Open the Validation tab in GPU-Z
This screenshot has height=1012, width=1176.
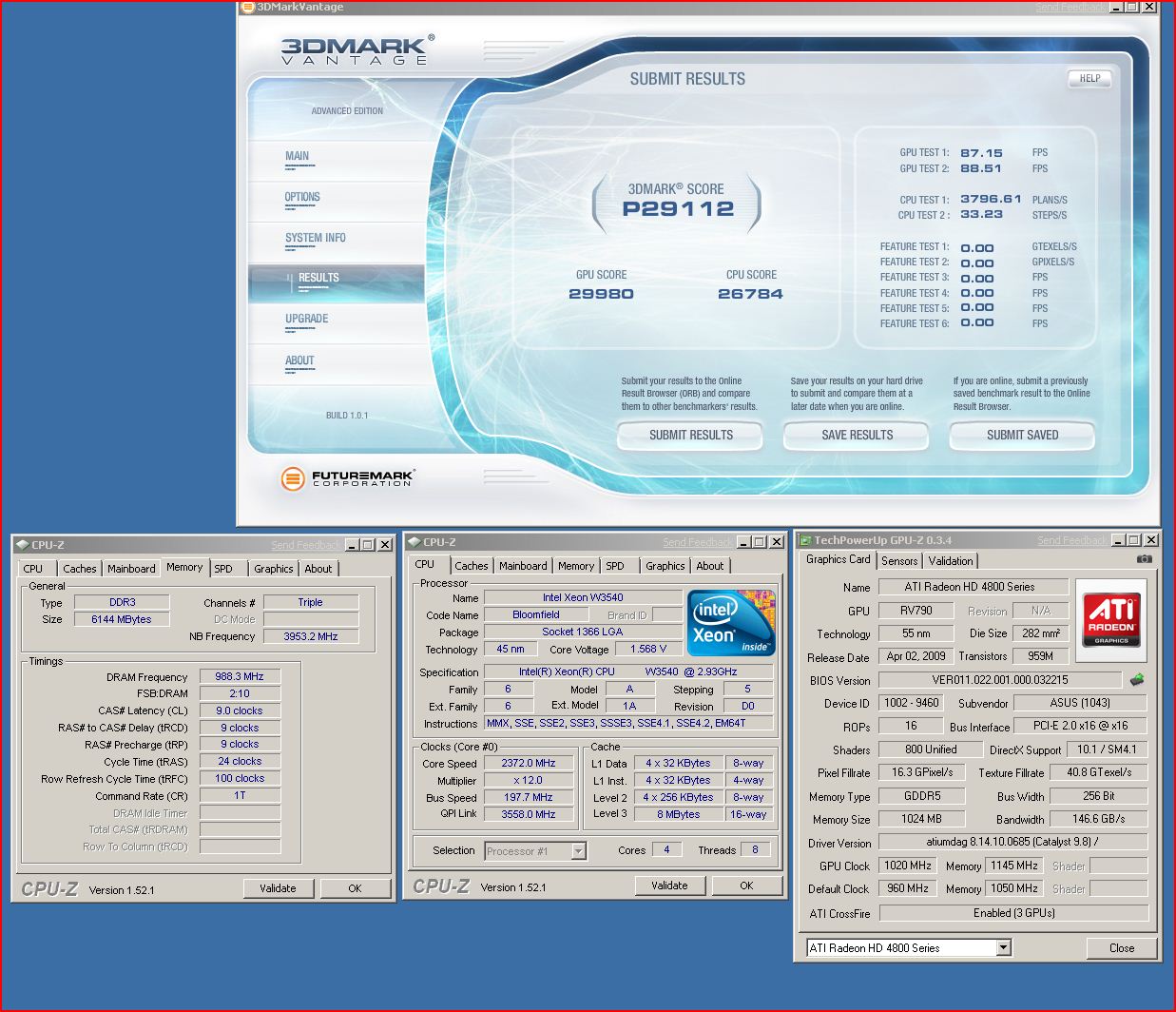(951, 561)
